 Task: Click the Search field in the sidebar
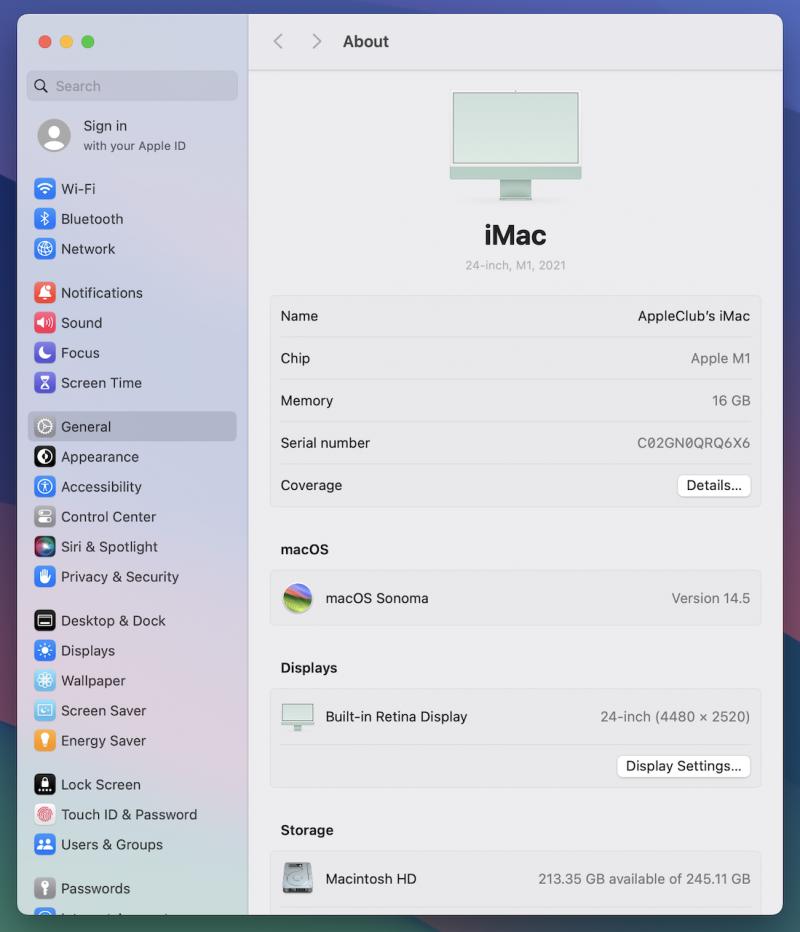click(133, 86)
